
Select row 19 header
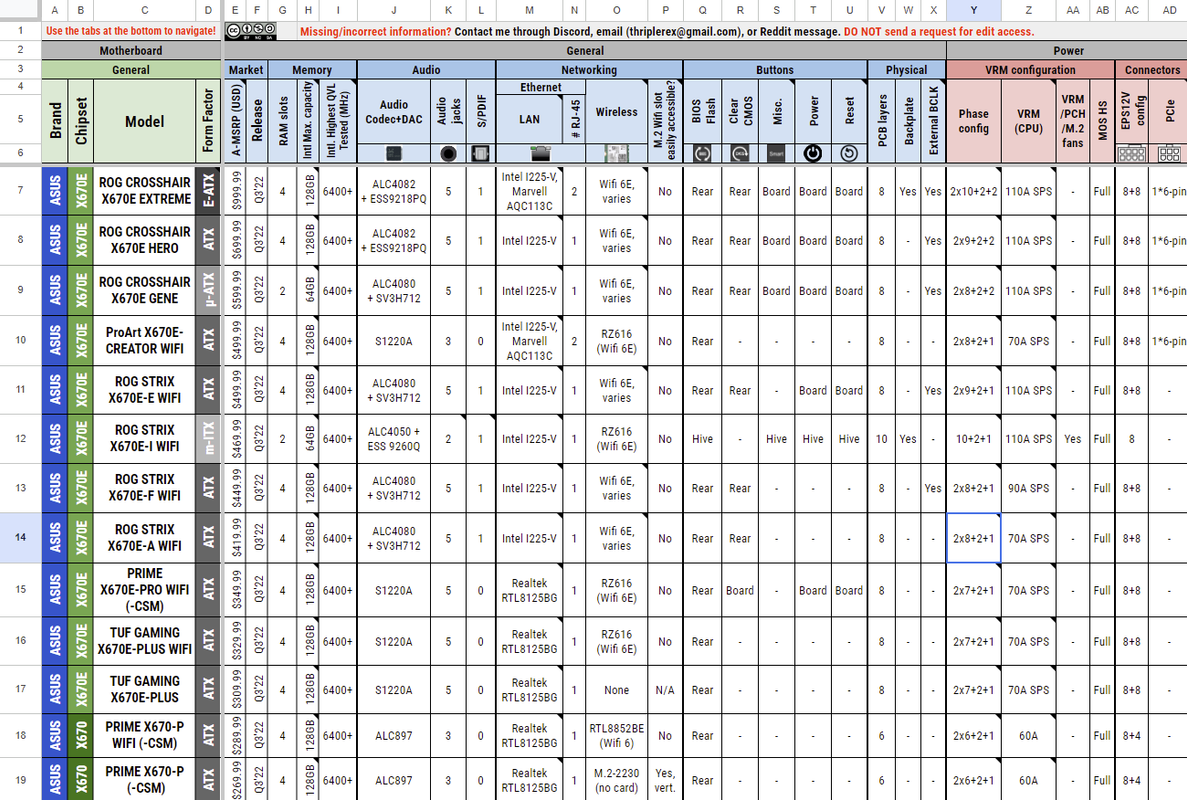click(20, 779)
